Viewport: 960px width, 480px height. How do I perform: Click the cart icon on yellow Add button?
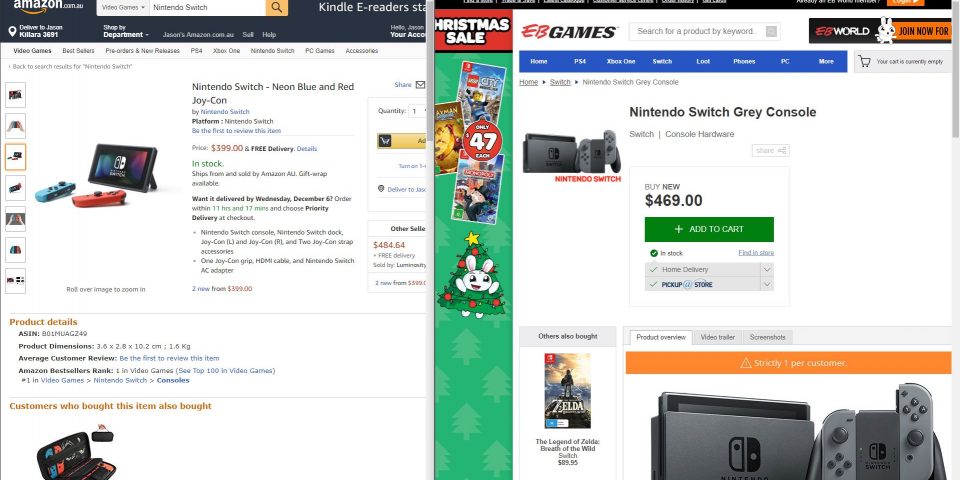pyautogui.click(x=385, y=141)
